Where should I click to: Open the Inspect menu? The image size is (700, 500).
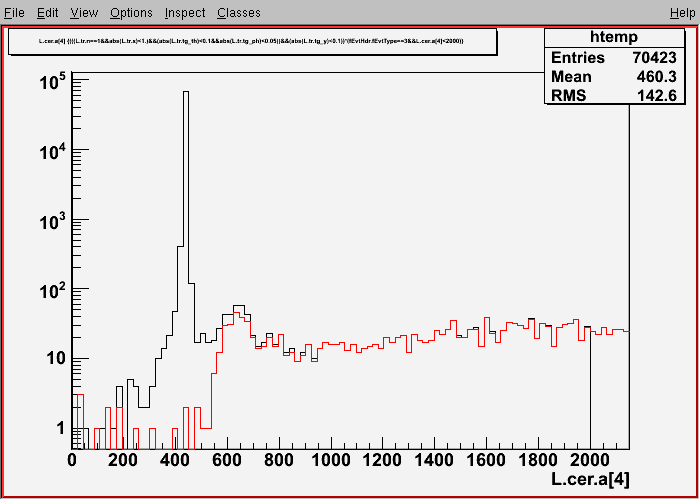(185, 13)
